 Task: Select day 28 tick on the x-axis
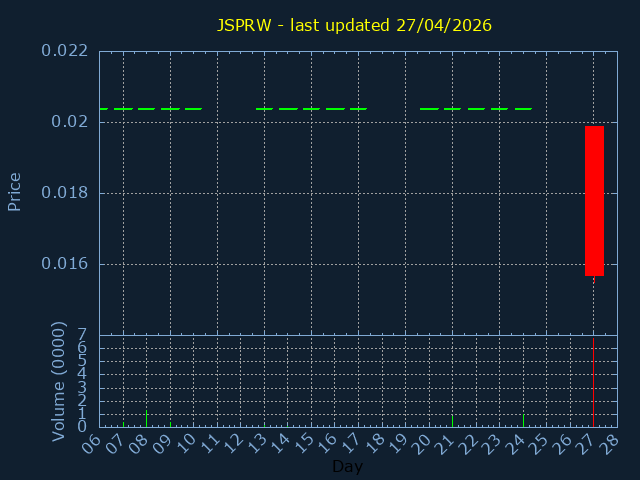[x=608, y=443]
